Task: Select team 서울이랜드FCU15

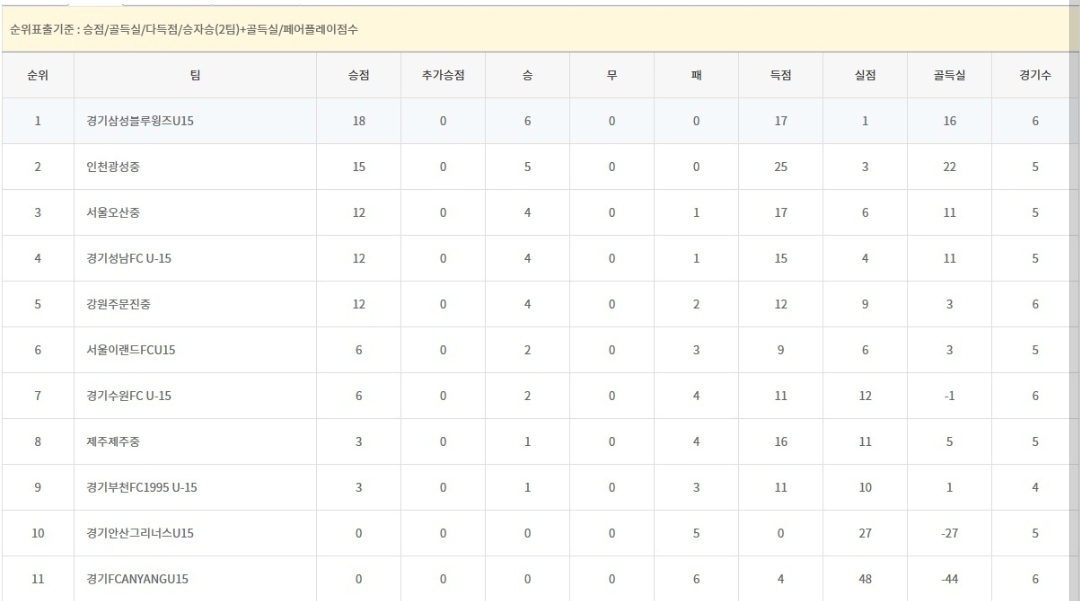Action: tap(131, 350)
